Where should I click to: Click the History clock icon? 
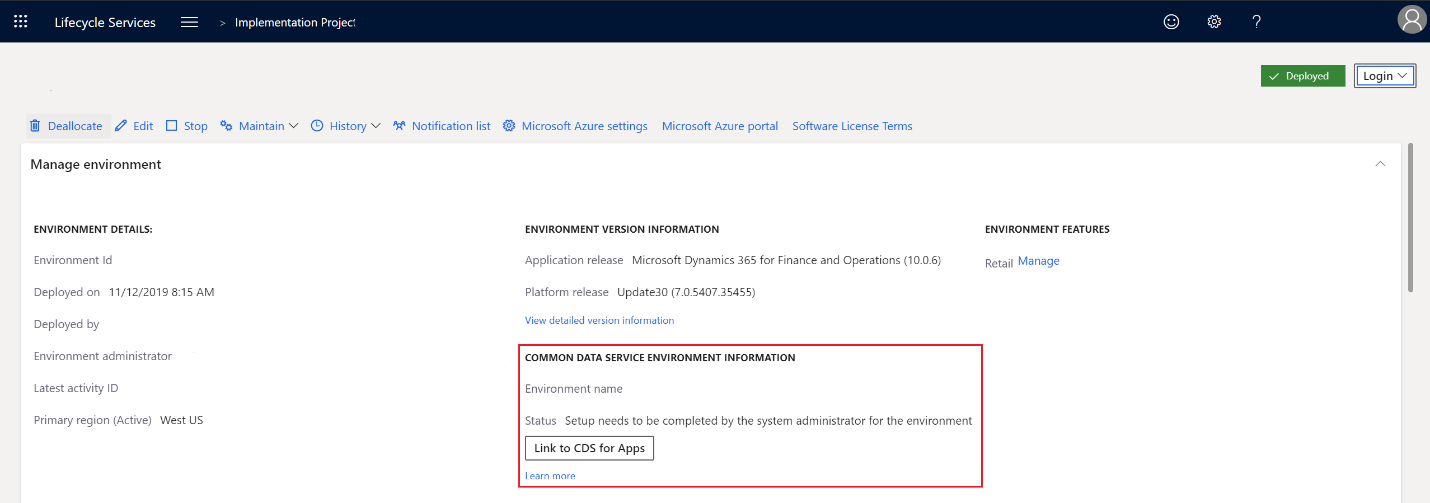pyautogui.click(x=317, y=126)
